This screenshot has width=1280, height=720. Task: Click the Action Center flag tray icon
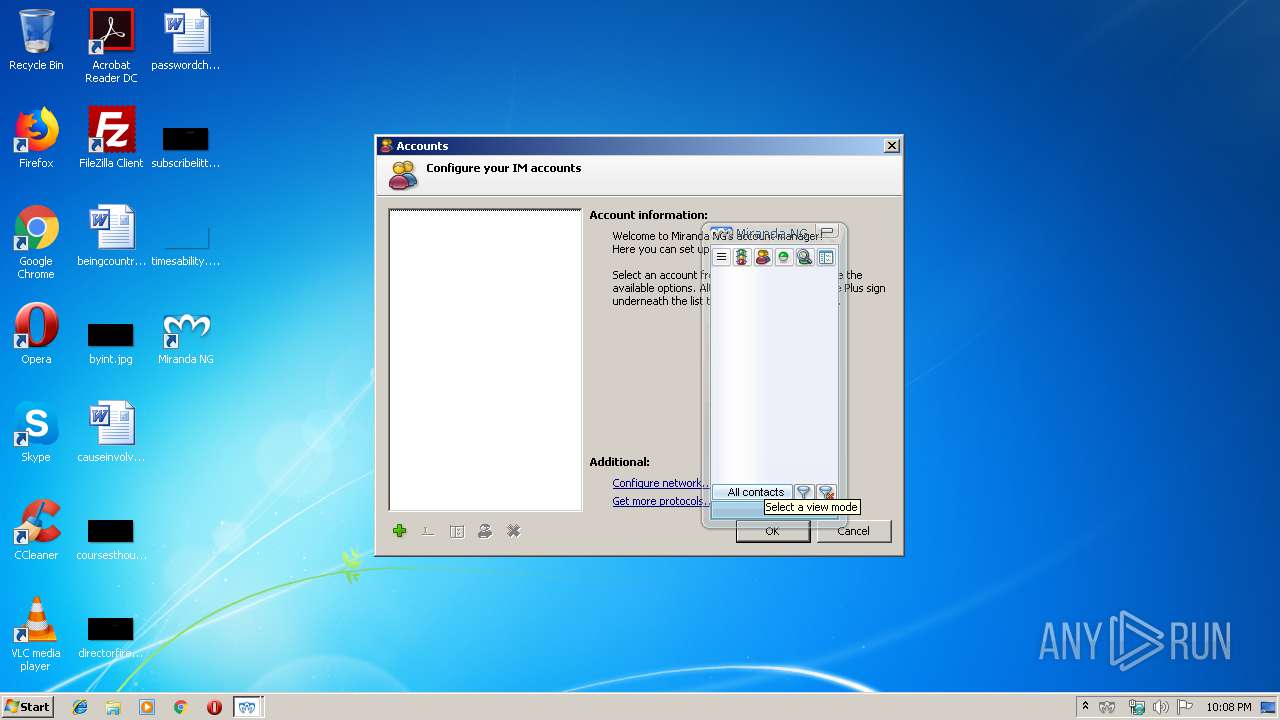1185,707
